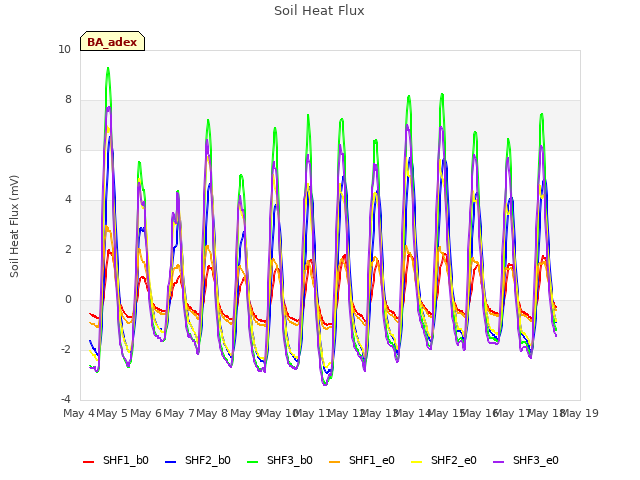Click the y-axis value -4

coord(66,399)
